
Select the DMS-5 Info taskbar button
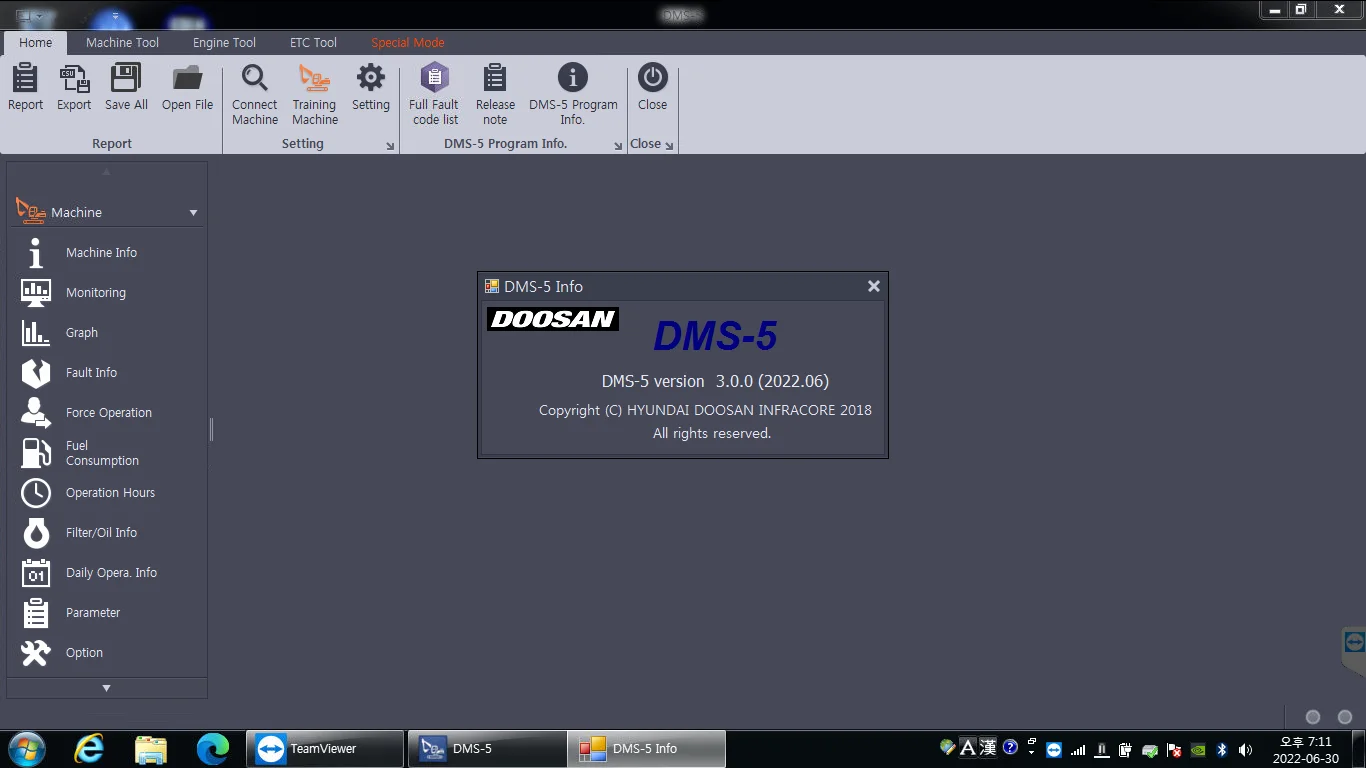click(646, 748)
